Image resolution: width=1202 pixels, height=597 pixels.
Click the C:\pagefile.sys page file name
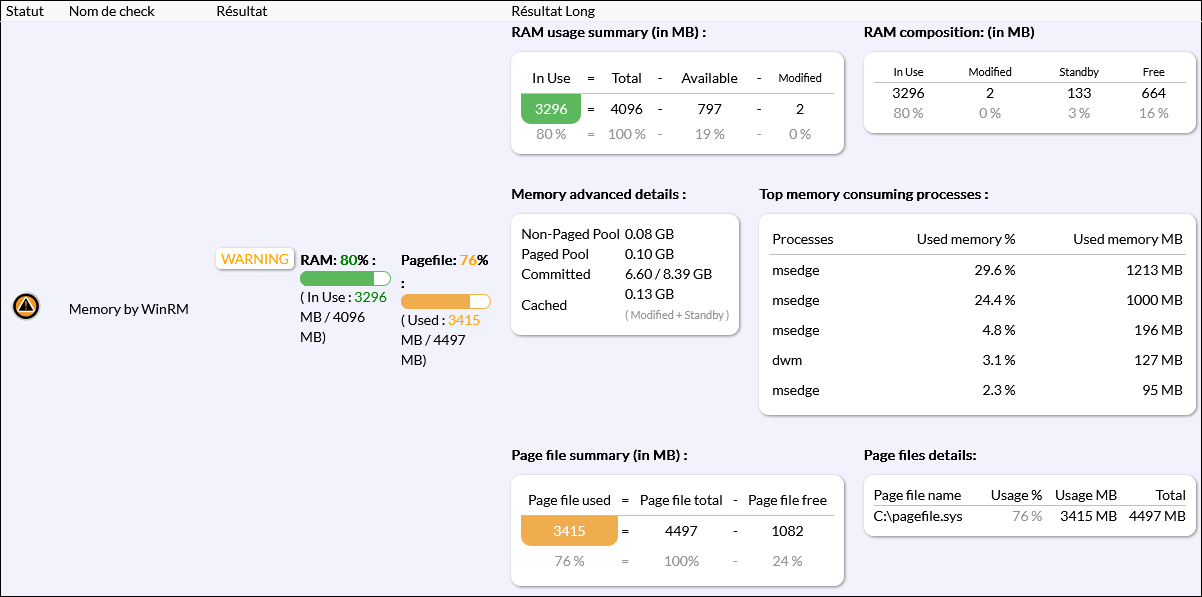click(917, 517)
